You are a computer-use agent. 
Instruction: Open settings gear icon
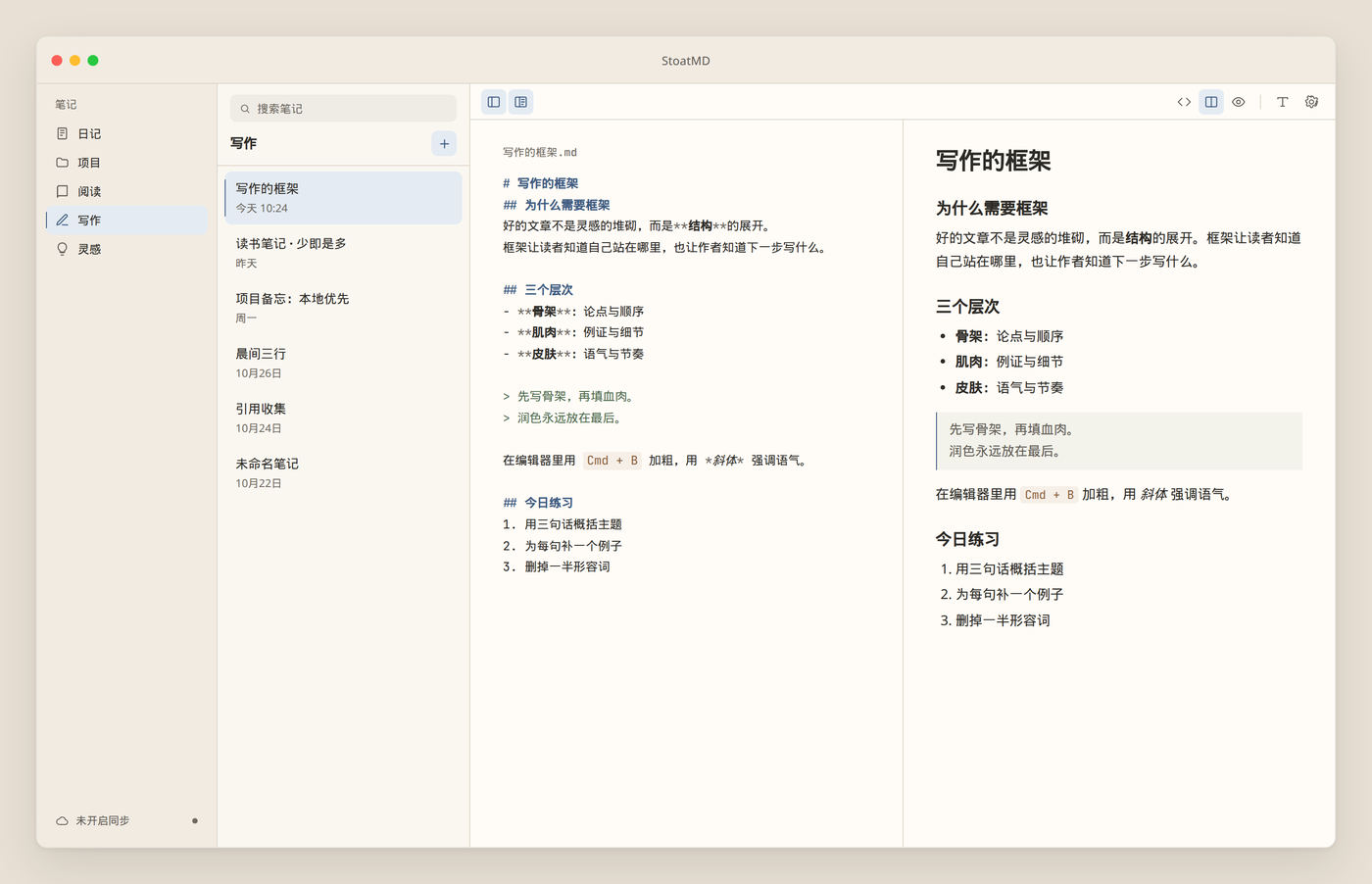pos(1311,102)
